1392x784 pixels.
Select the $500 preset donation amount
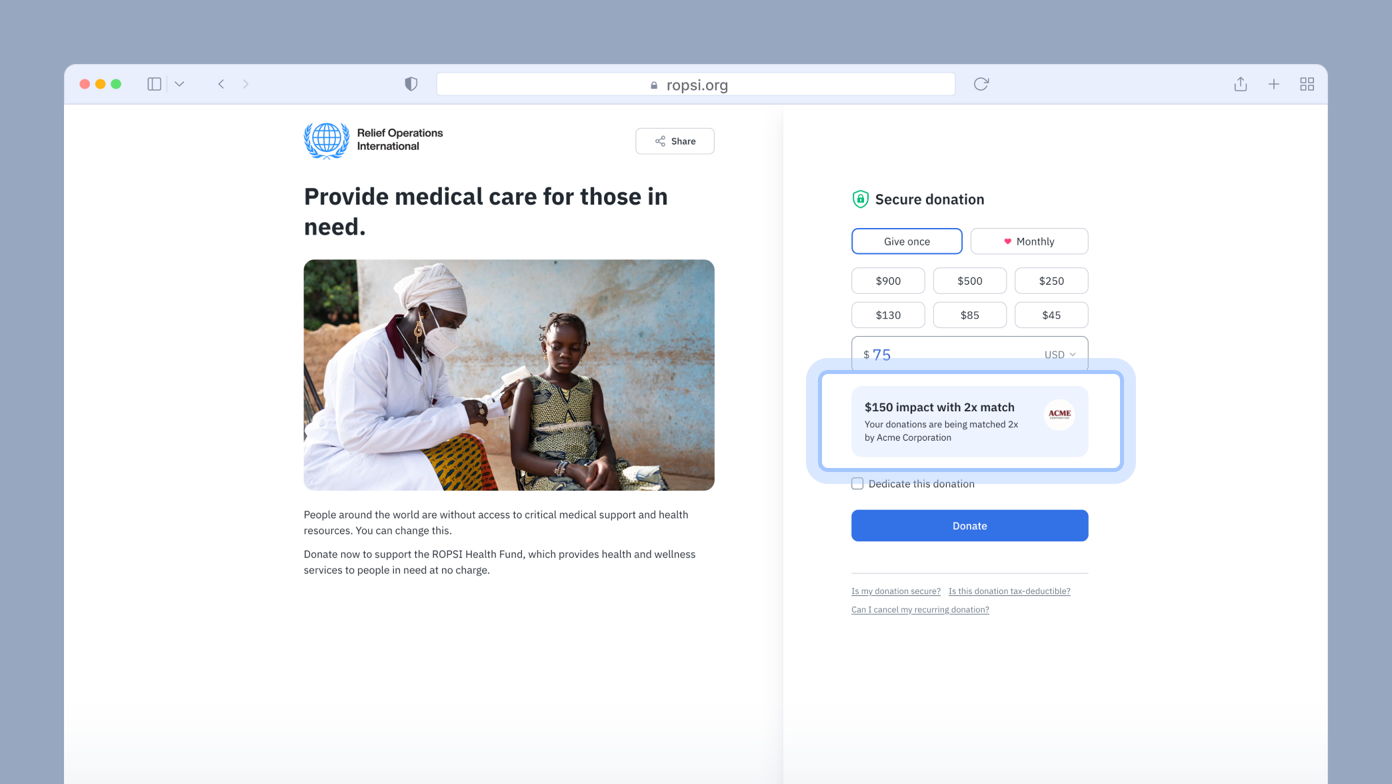(x=969, y=280)
